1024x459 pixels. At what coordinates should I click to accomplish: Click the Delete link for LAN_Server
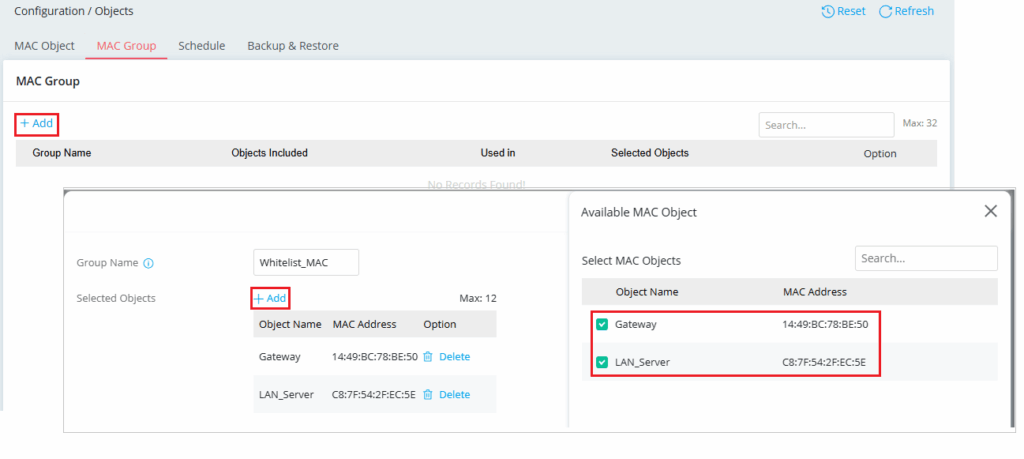[454, 394]
